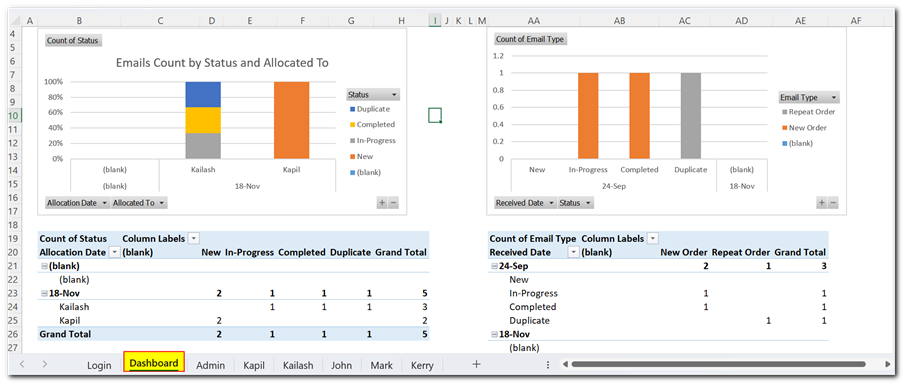Collapse entire field on right chart
The width and height of the screenshot is (903, 383).
tap(833, 203)
